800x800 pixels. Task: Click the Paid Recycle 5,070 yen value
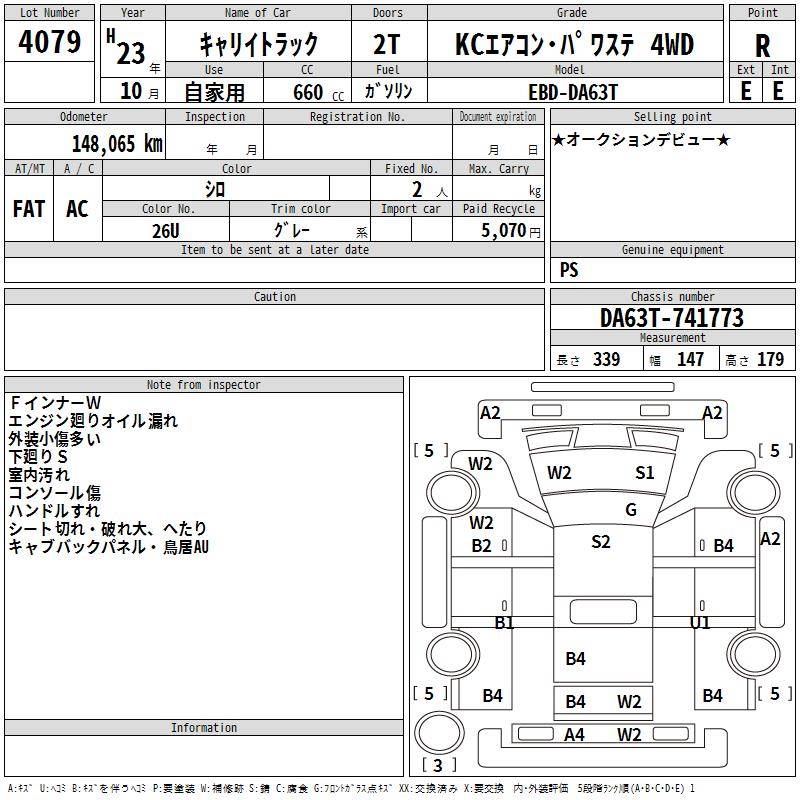[x=510, y=230]
